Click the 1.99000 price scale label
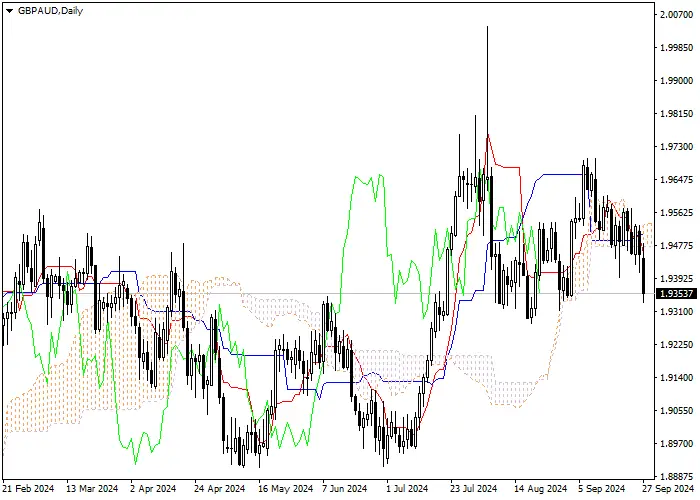The height and width of the screenshot is (500, 700). coord(676,80)
